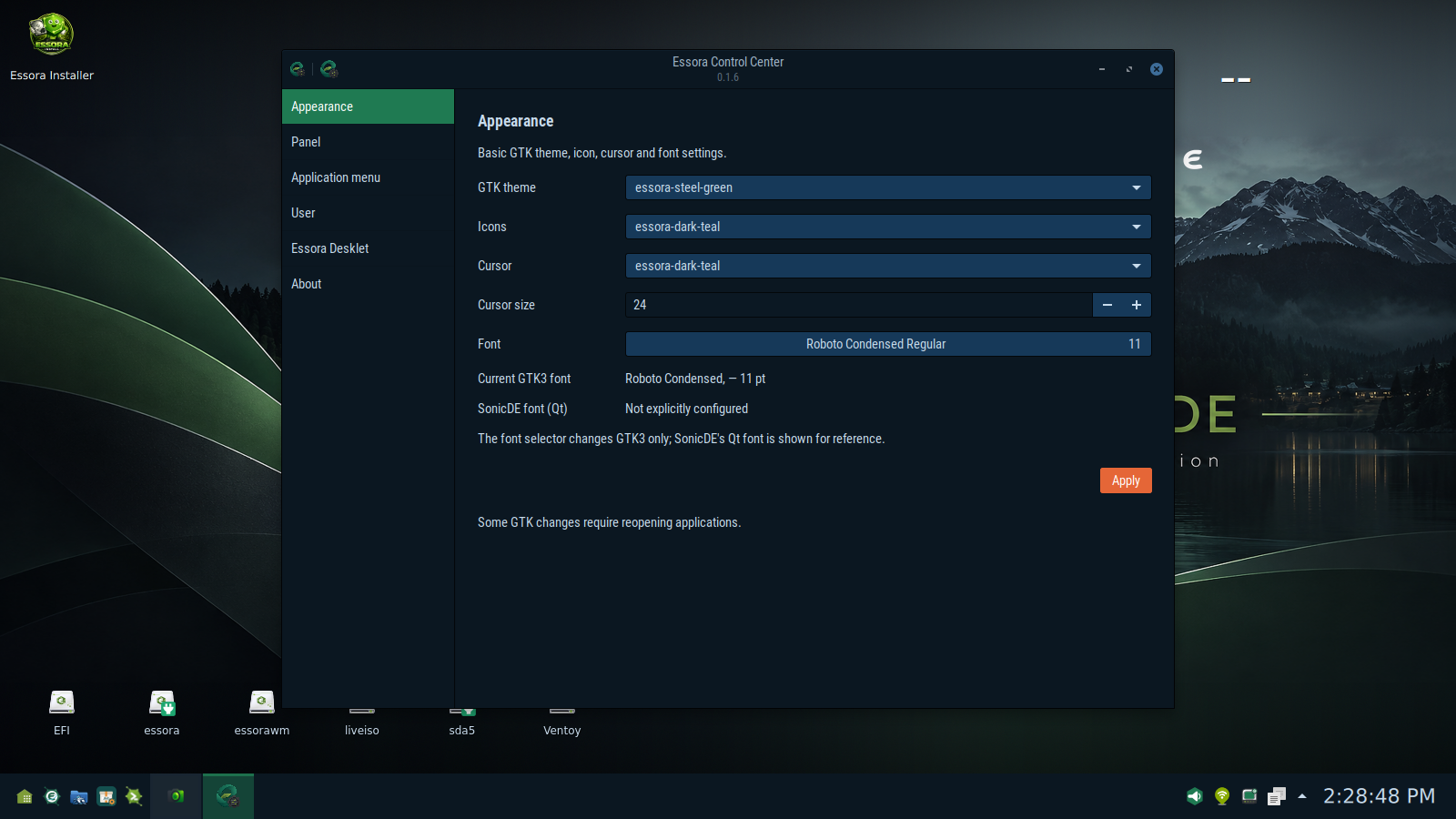Open the clipboard documents tray icon
The height and width of the screenshot is (819, 1456).
point(1277,796)
